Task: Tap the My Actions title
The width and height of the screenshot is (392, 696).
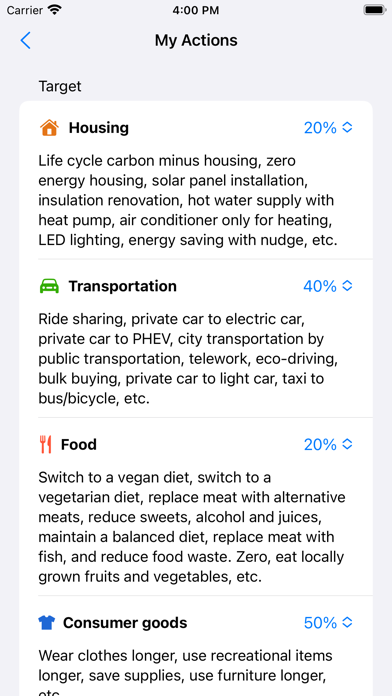Action: (196, 40)
